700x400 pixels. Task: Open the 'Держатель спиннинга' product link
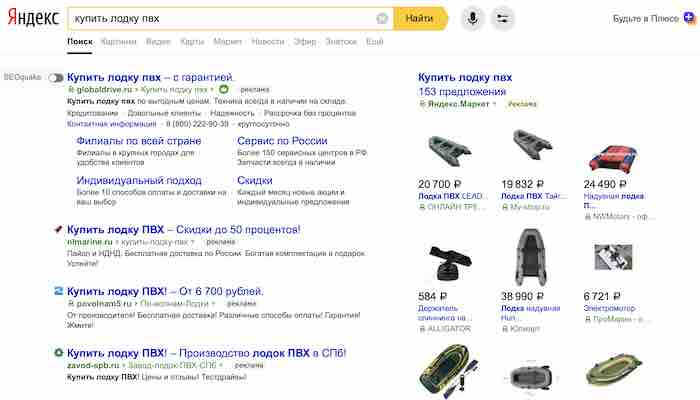point(443,313)
